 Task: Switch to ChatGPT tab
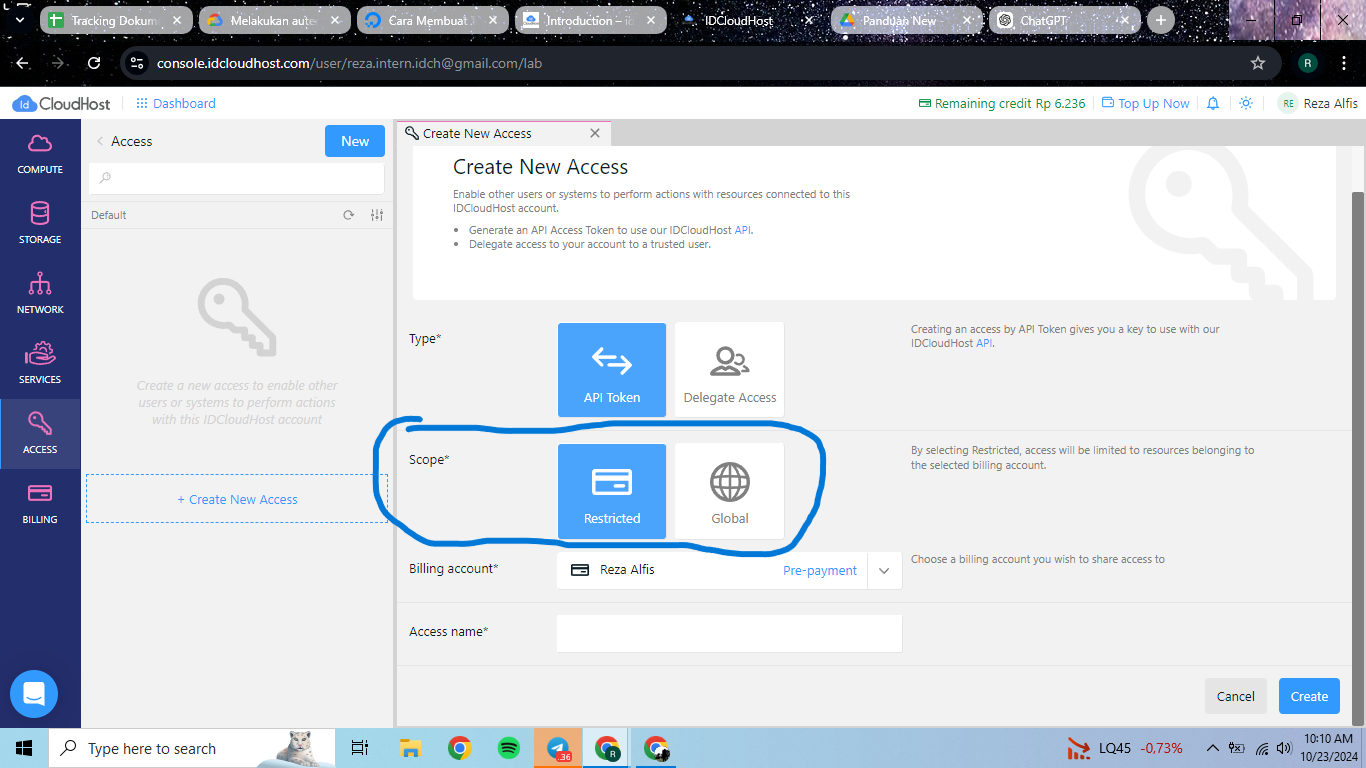1066,20
